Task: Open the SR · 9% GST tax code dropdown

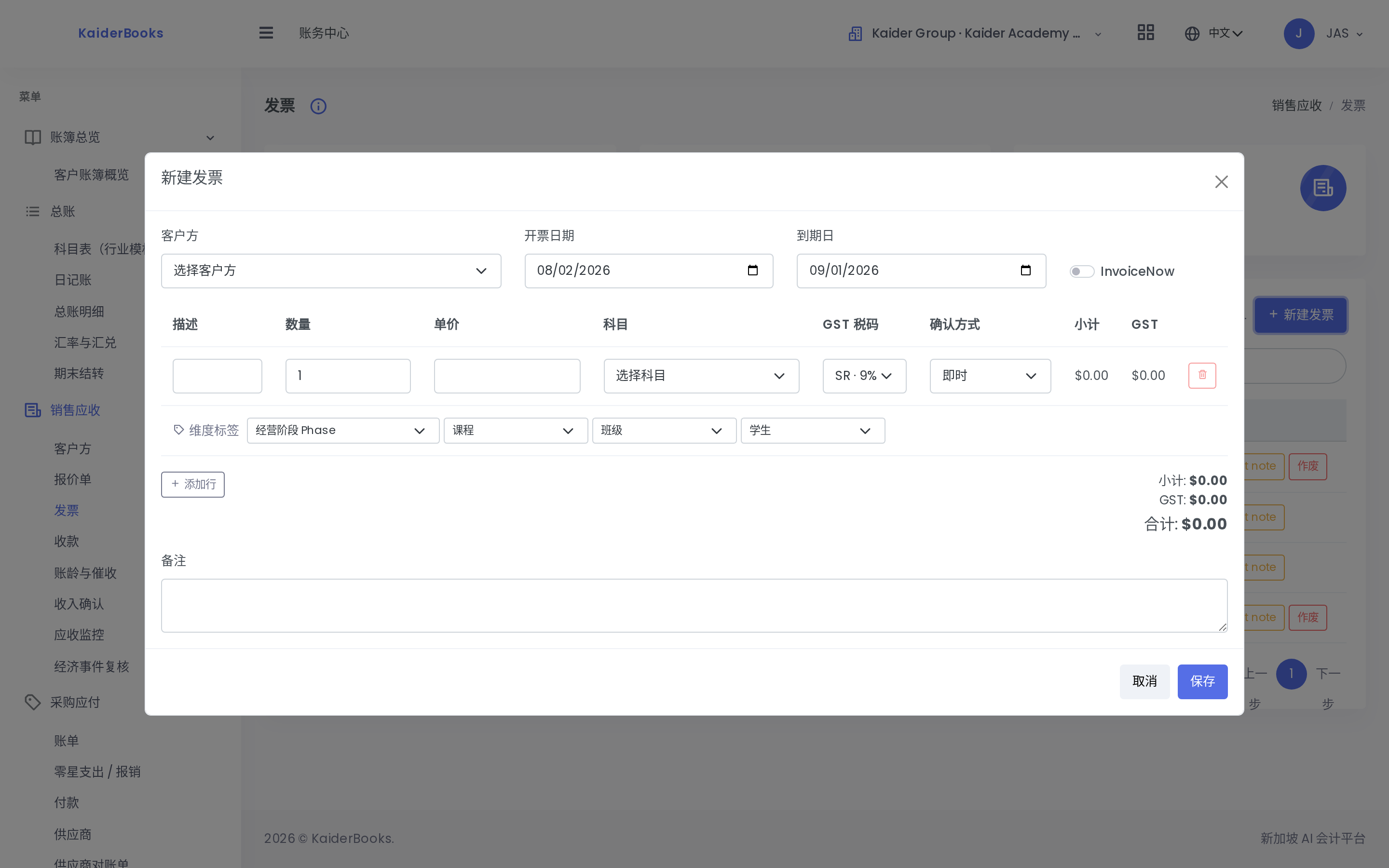Action: pos(864,376)
